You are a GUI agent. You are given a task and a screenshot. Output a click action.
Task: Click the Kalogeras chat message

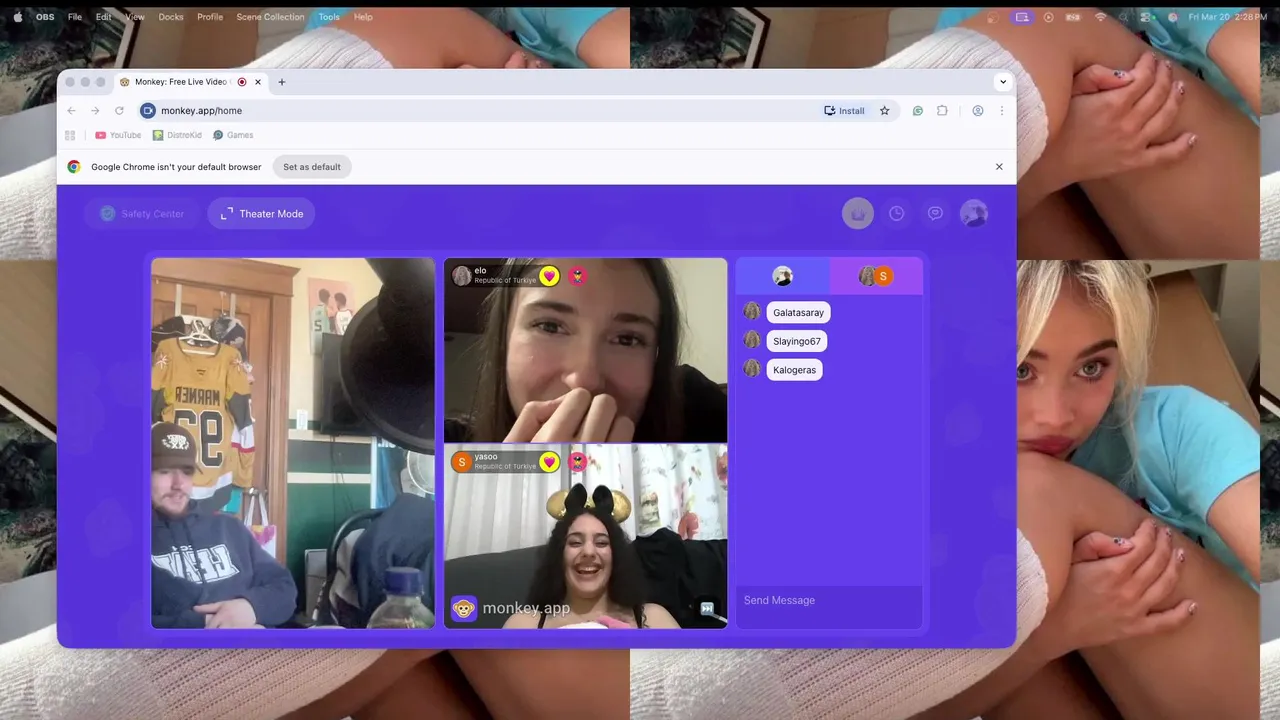[x=794, y=370]
